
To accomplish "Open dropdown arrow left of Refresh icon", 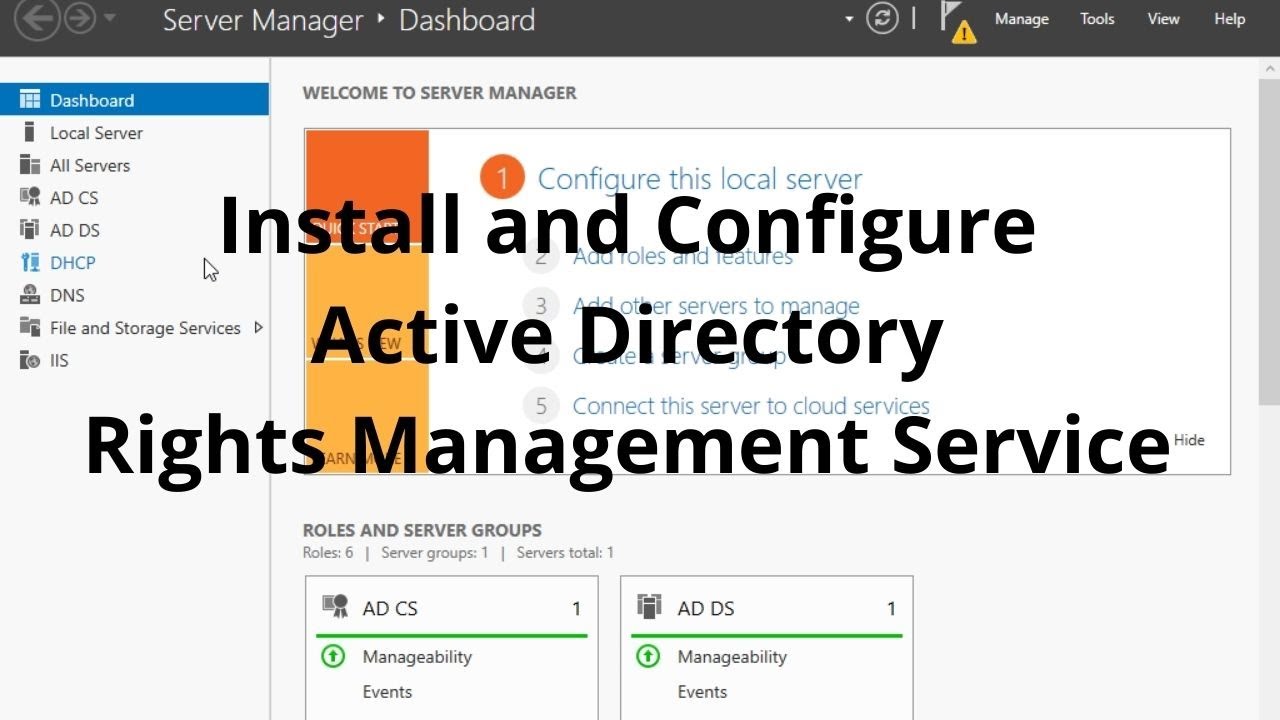I will (849, 19).
